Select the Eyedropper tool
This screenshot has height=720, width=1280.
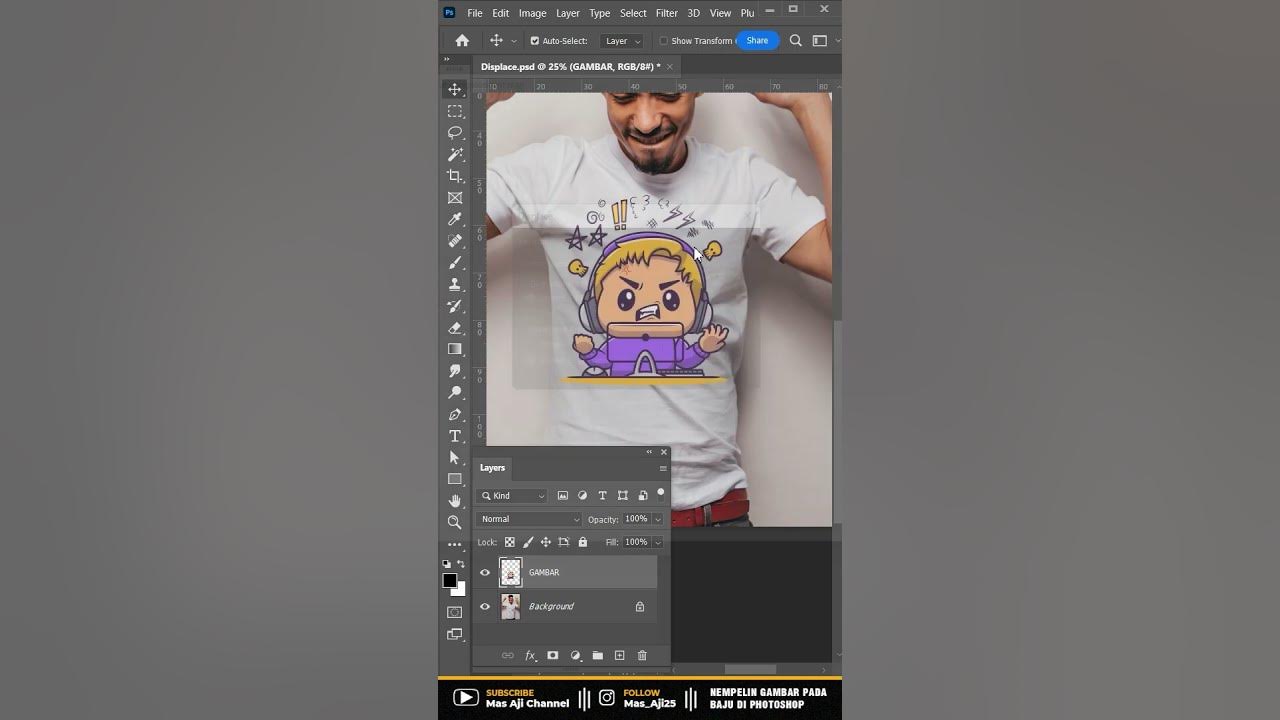[x=455, y=220]
